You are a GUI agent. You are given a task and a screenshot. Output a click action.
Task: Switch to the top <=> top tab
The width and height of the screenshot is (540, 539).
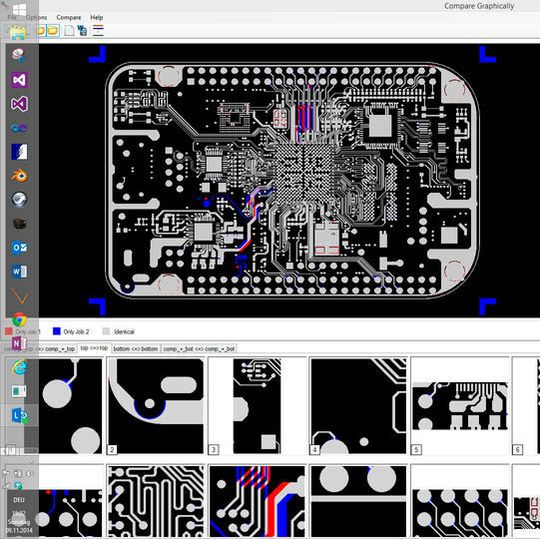(94, 349)
